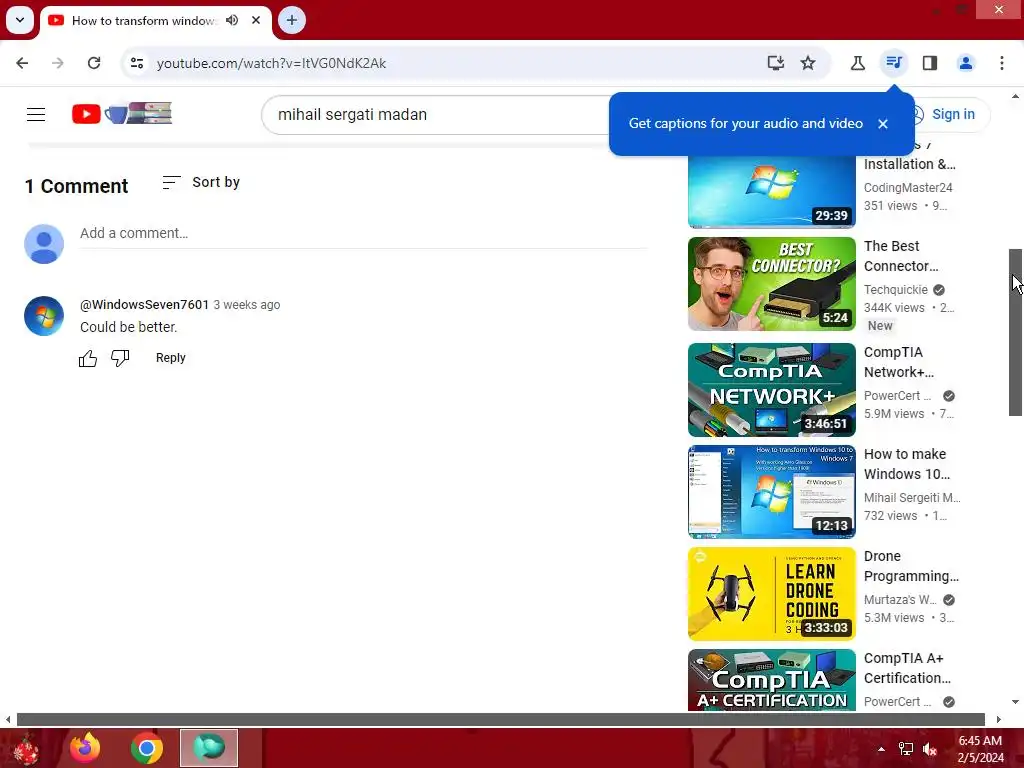Open the CodingMaster24 channel name
The height and width of the screenshot is (768, 1024).
[x=908, y=187]
